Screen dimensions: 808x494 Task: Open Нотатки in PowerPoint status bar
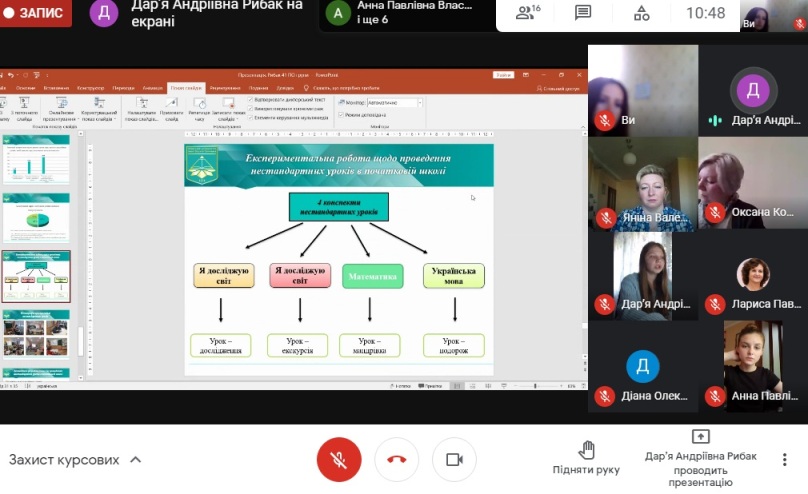tap(400, 386)
